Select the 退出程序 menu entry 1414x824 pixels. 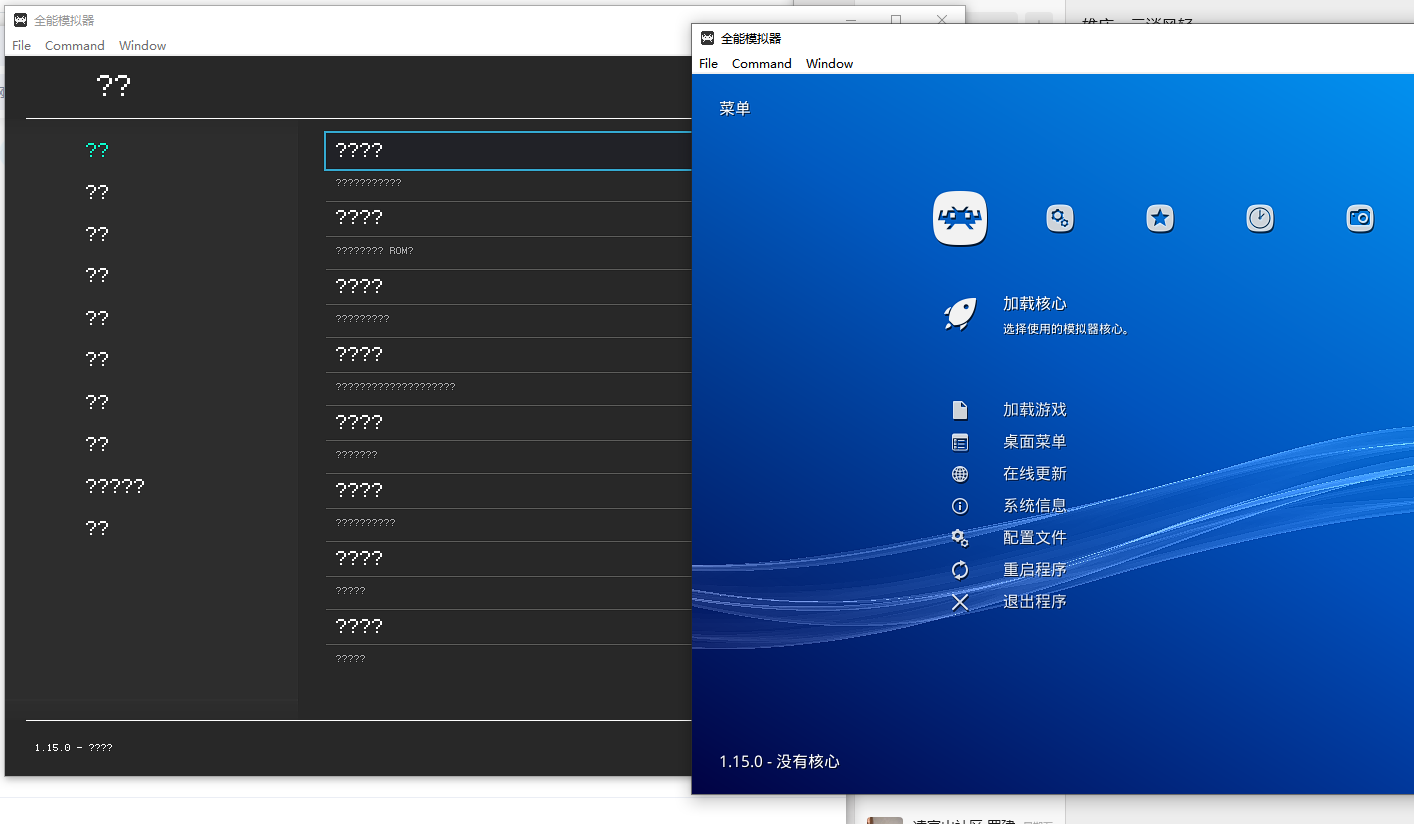coord(1034,601)
